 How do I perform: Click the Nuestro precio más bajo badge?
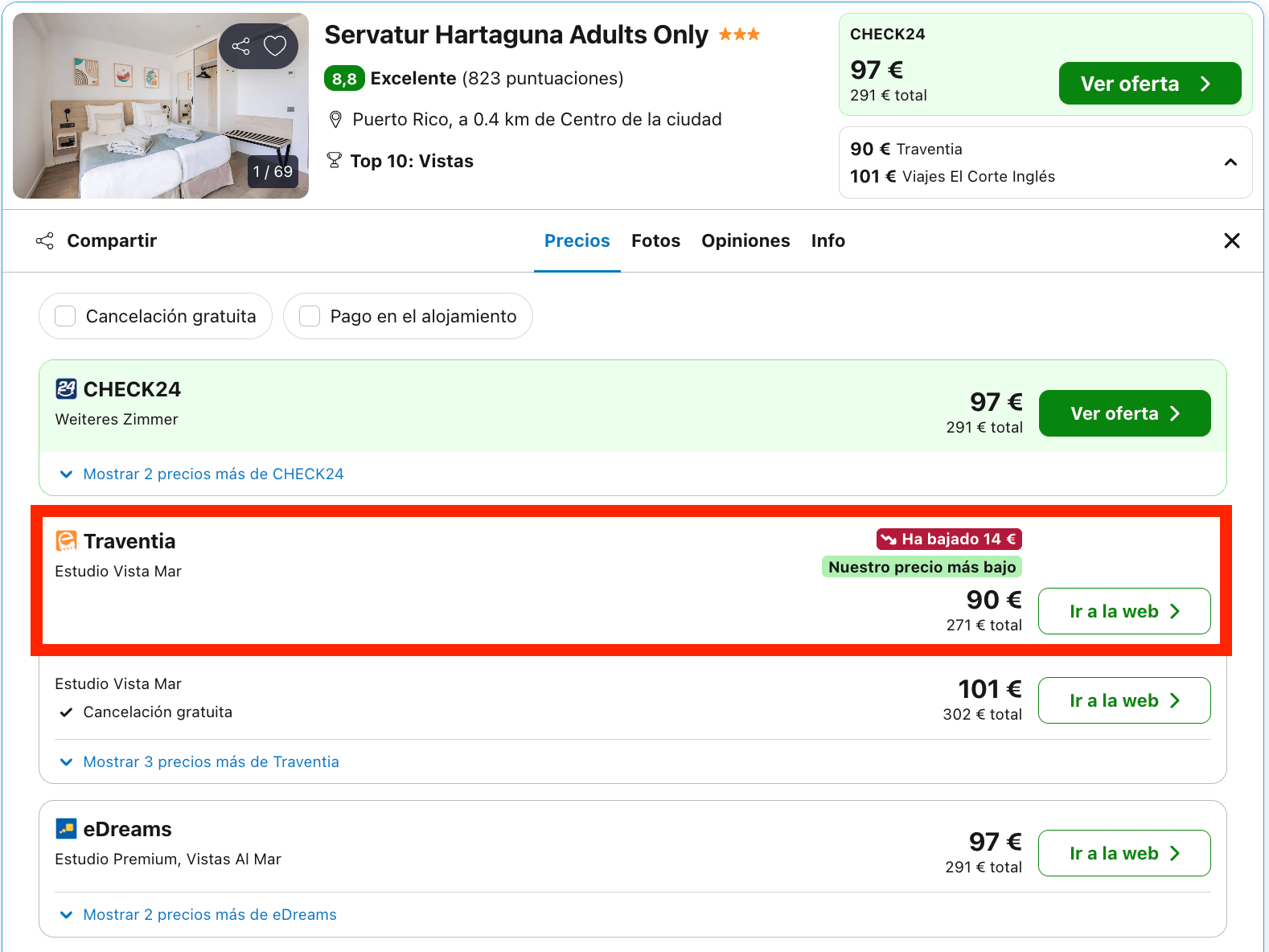tap(922, 567)
